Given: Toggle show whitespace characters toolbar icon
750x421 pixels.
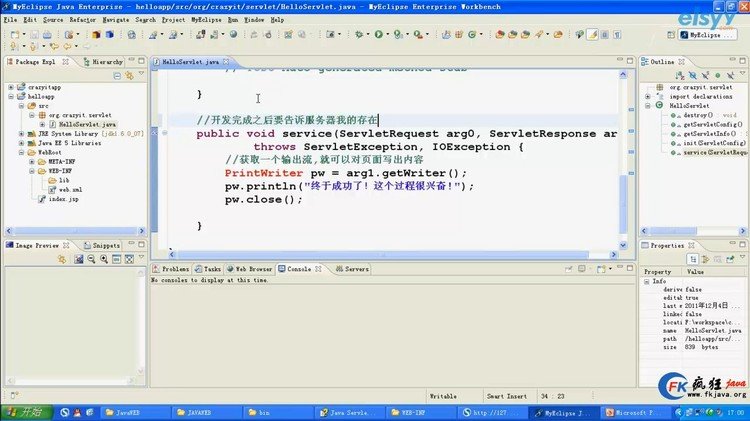Looking at the screenshot, I should pyautogui.click(x=617, y=34).
